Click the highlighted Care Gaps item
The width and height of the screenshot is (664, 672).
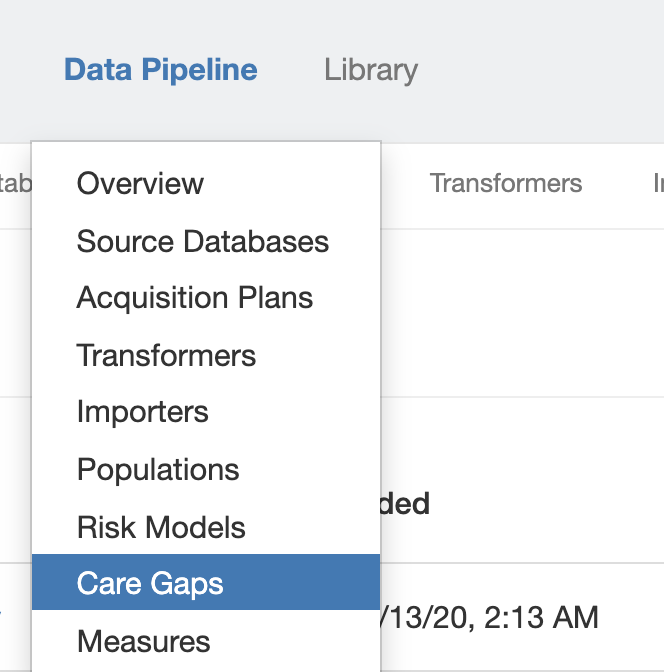(150, 584)
